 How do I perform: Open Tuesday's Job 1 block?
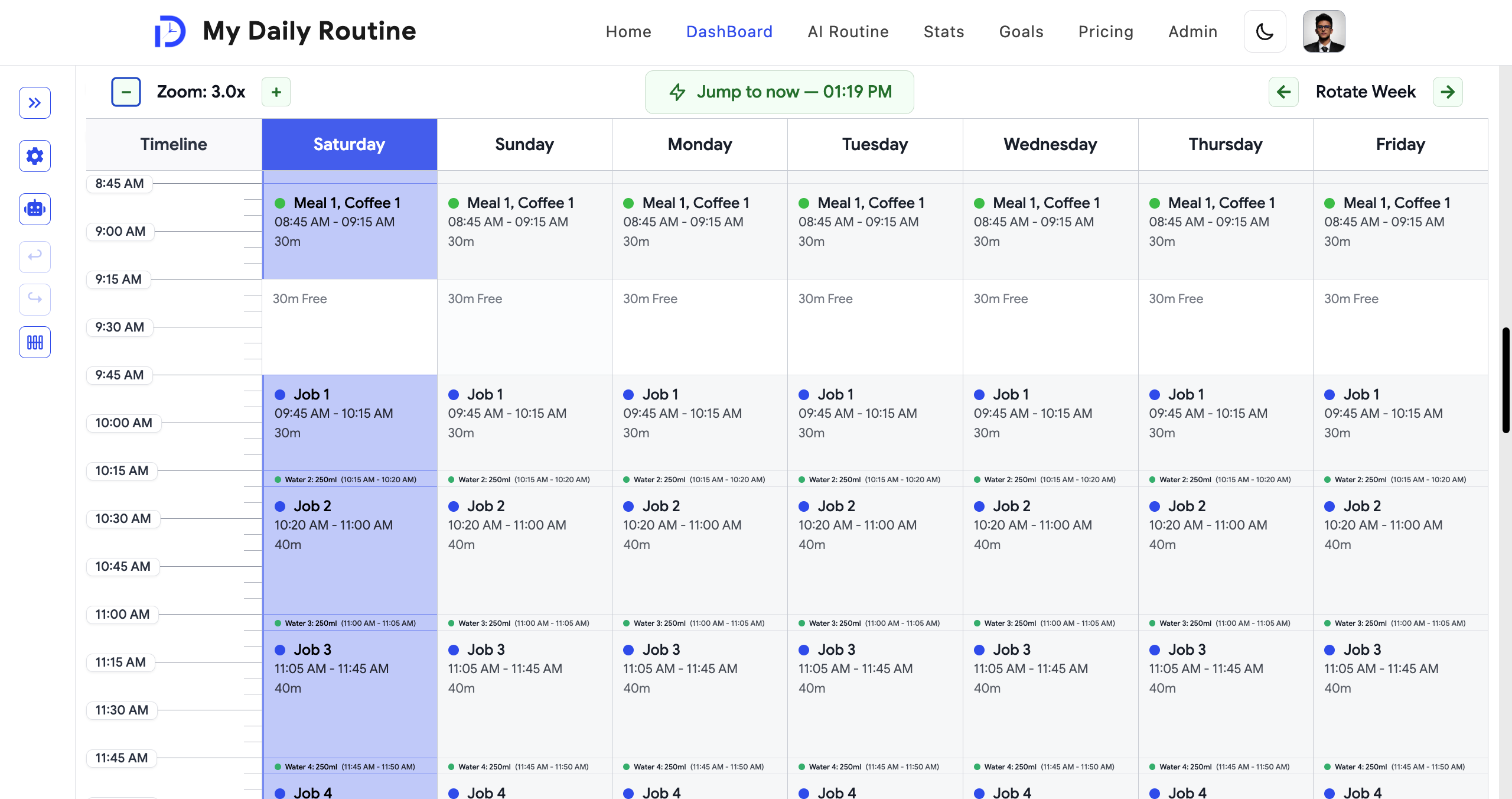coord(875,423)
